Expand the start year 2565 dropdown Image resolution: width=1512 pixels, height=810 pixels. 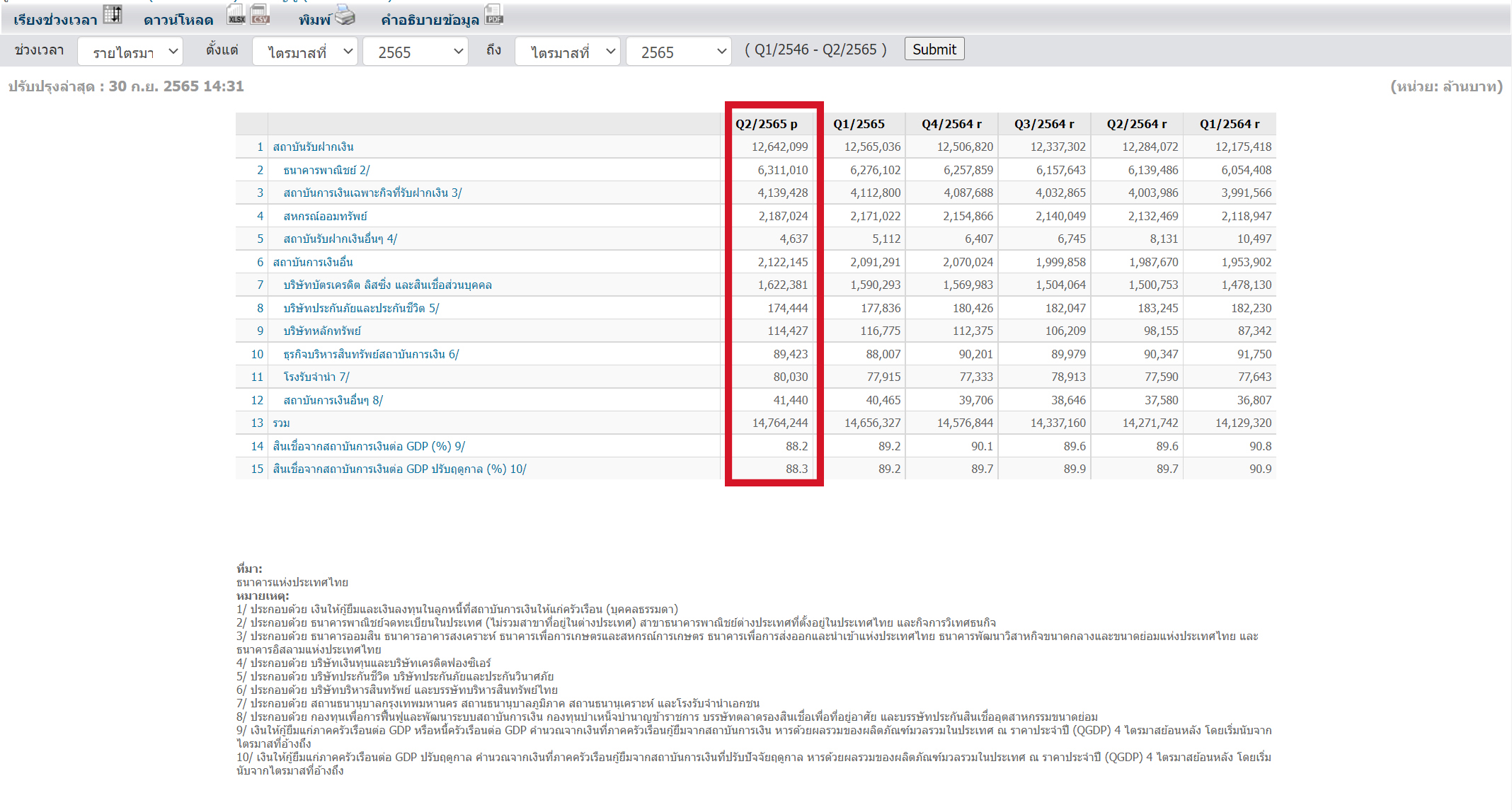point(415,52)
